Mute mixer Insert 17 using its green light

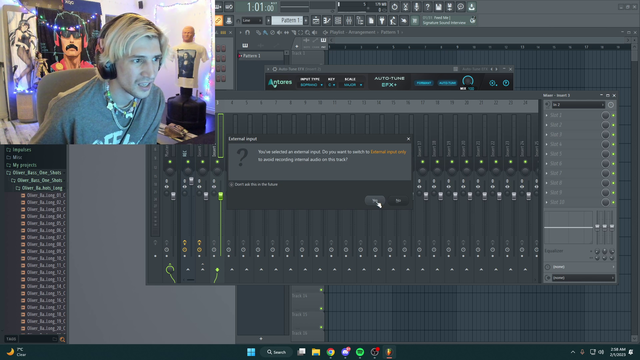pyautogui.click(x=422, y=162)
